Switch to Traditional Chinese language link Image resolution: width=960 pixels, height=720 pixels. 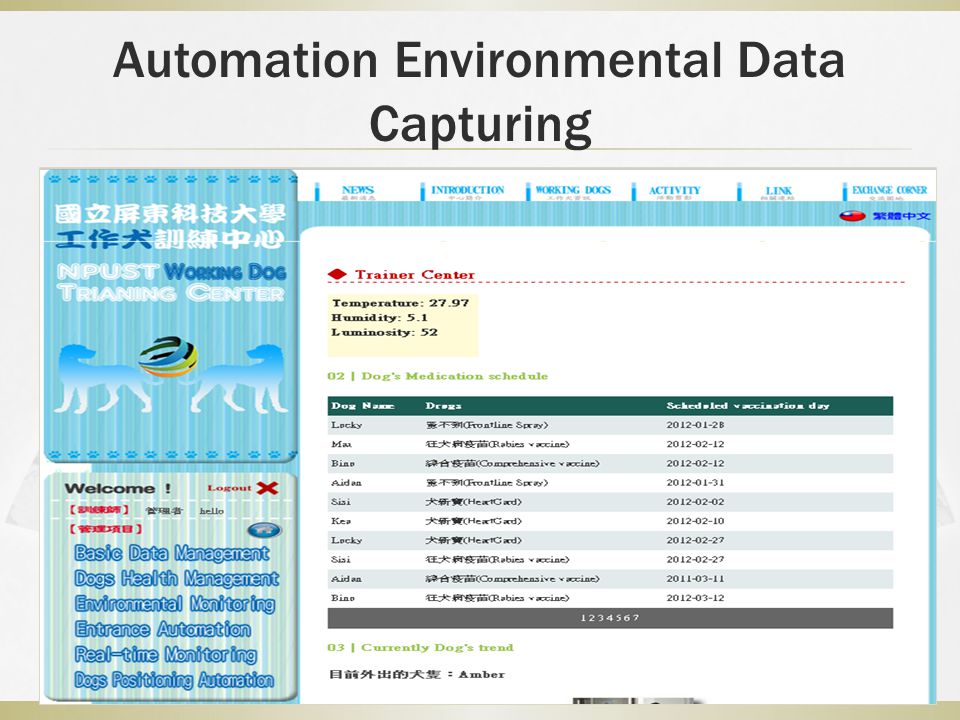(x=901, y=216)
